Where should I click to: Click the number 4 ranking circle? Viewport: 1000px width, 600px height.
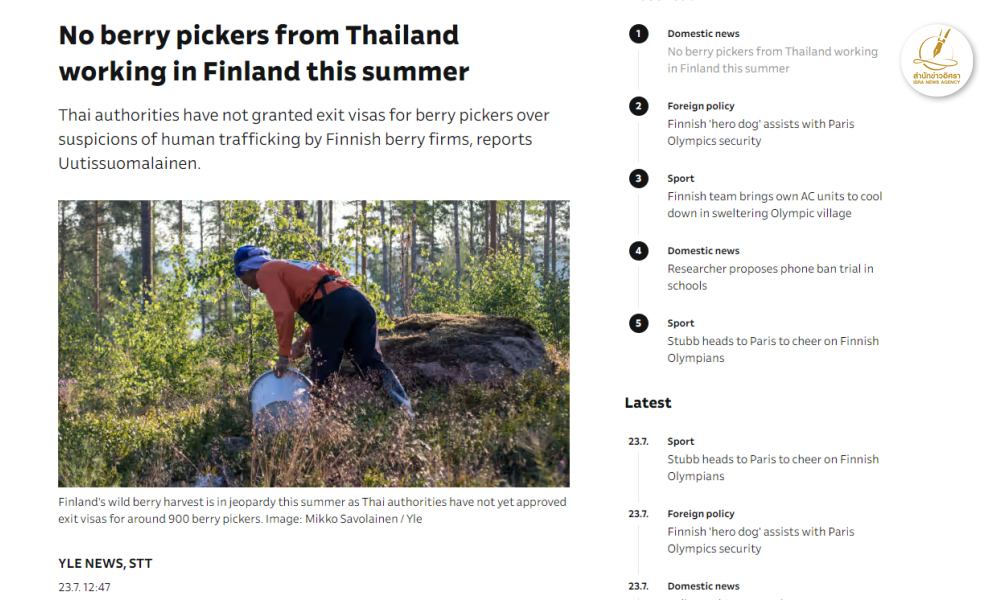(638, 251)
